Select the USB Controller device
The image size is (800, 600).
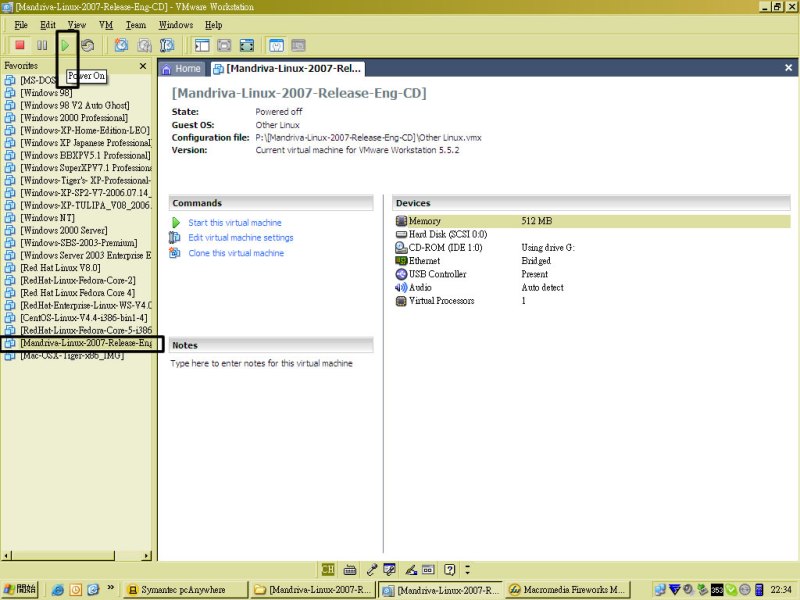click(592, 274)
